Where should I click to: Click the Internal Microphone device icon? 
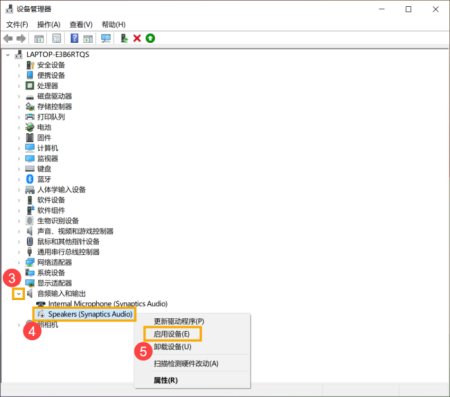tap(41, 304)
